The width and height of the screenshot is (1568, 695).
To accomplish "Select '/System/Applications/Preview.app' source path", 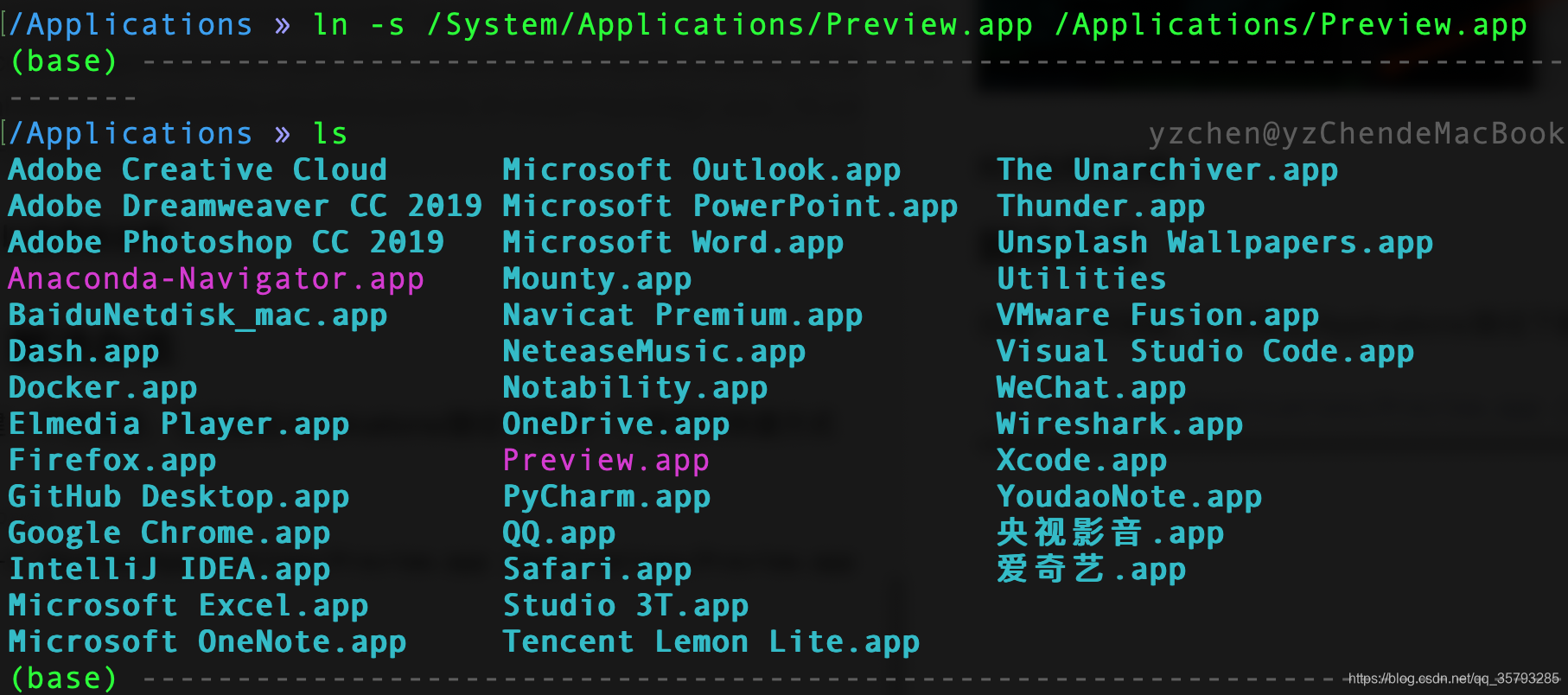I will tap(730, 25).
